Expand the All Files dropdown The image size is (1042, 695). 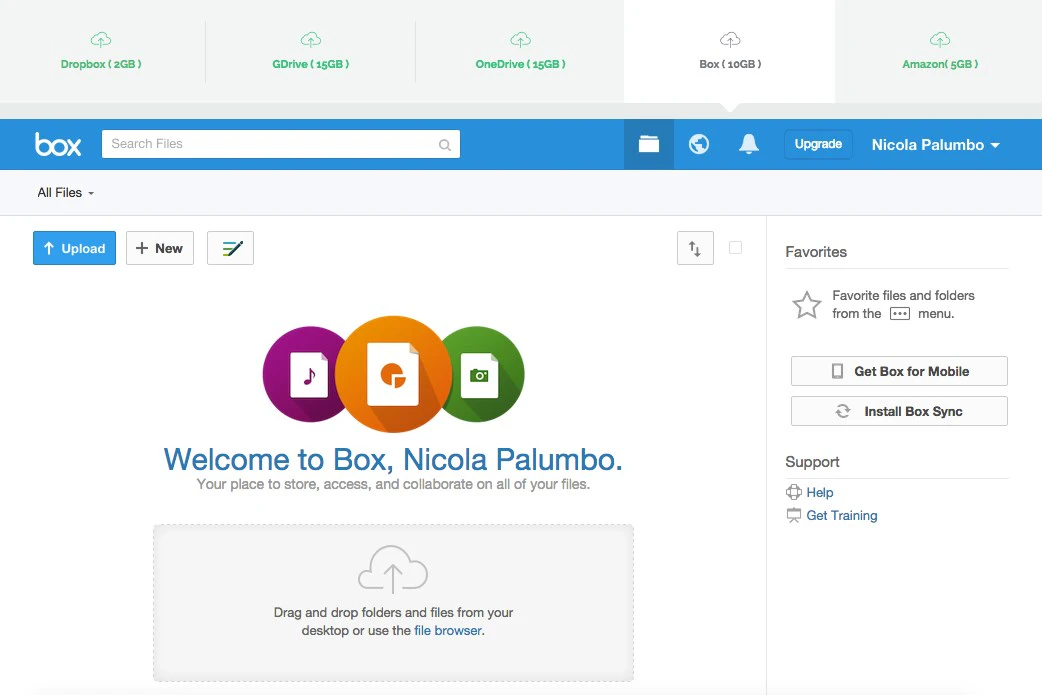(x=66, y=193)
